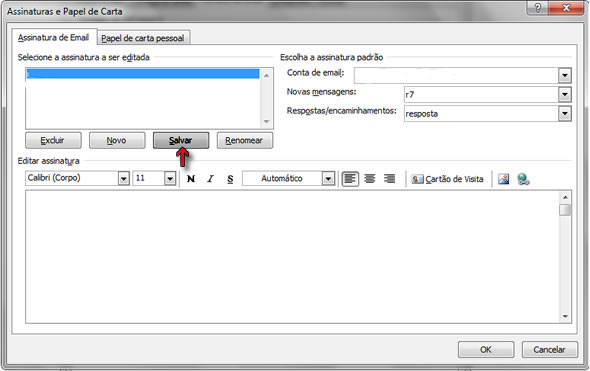Center the signature text
This screenshot has height=371, width=590.
(370, 179)
